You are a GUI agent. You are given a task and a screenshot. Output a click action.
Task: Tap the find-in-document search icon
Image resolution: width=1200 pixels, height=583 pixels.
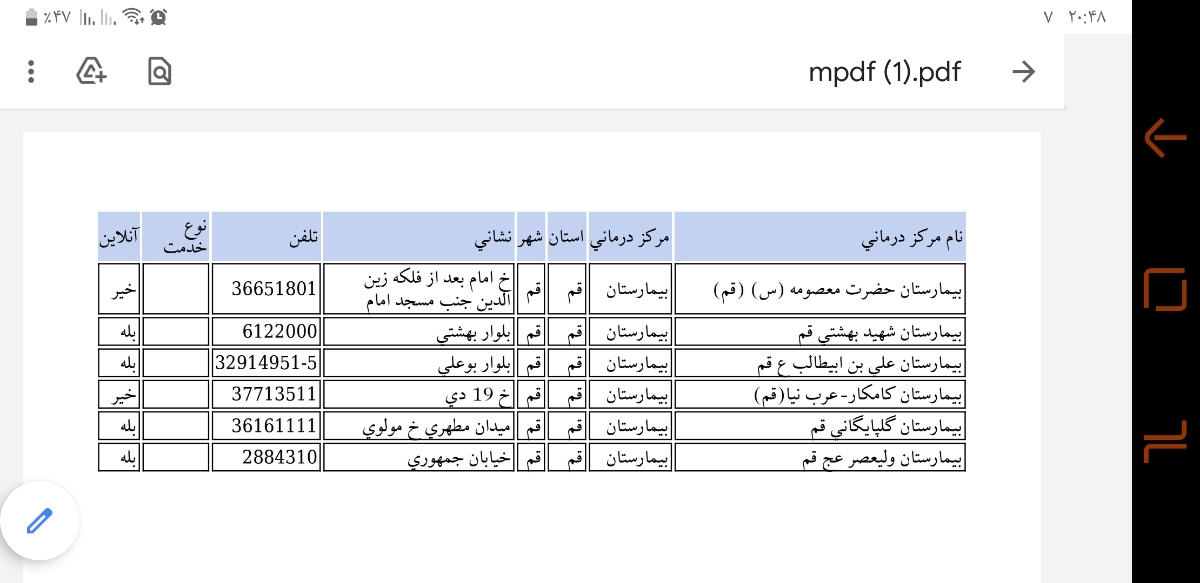pyautogui.click(x=159, y=72)
